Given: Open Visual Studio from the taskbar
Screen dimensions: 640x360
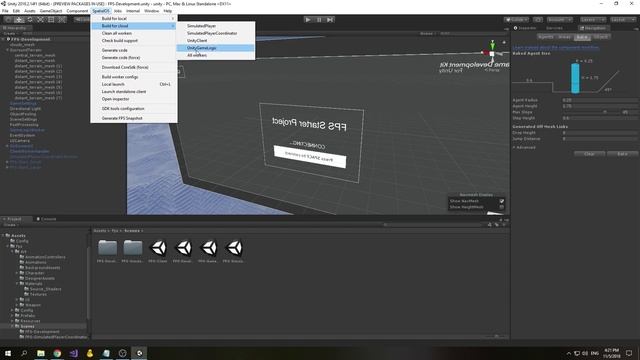Looking at the screenshot, I should point(73,353).
